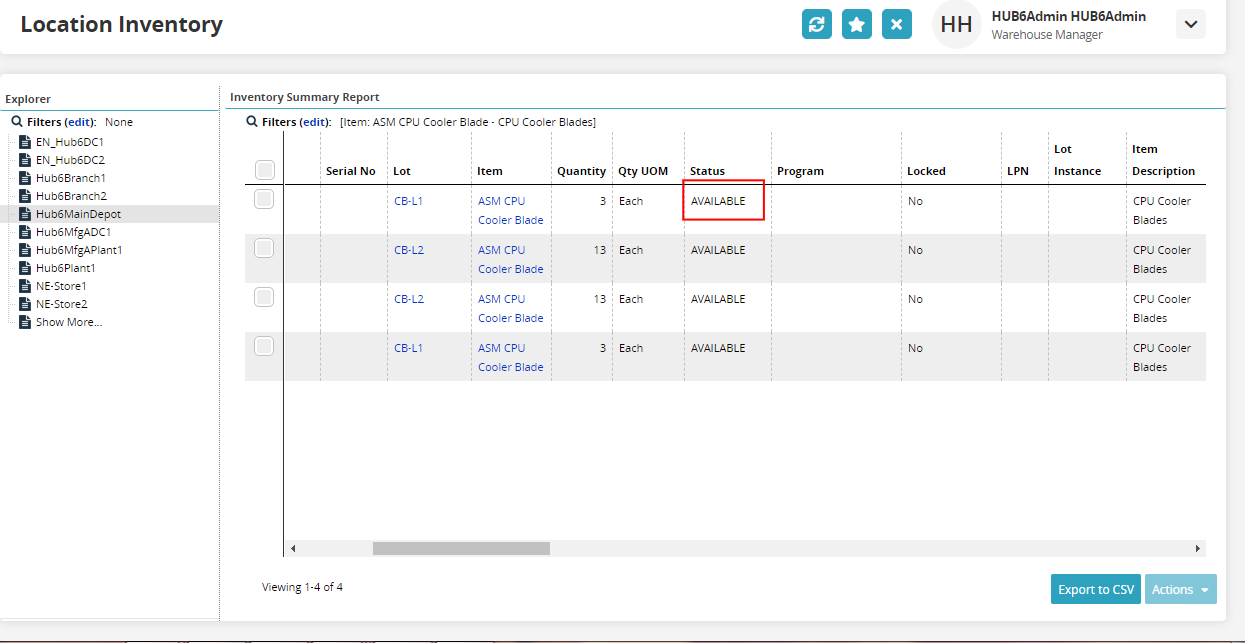Screen dimensions: 1245x643
Task: Toggle the select-all checkbox in table header
Action: [265, 170]
